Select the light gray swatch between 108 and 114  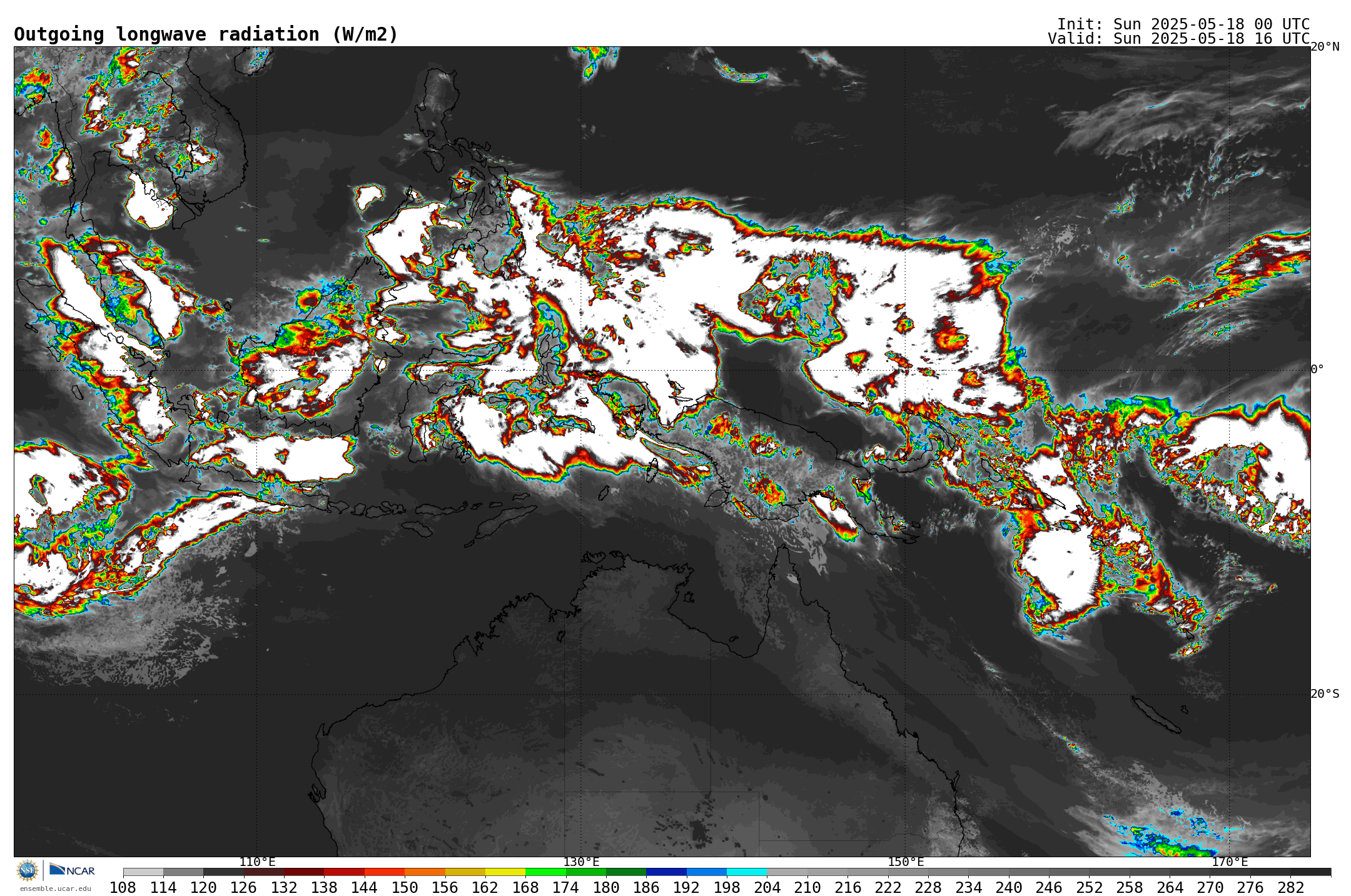[143, 872]
